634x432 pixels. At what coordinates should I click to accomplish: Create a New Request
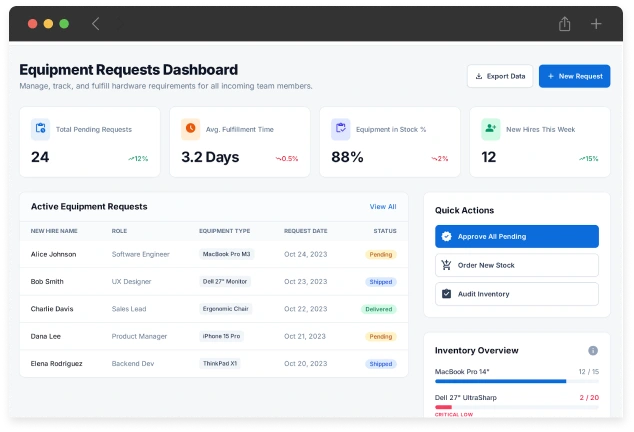(574, 76)
